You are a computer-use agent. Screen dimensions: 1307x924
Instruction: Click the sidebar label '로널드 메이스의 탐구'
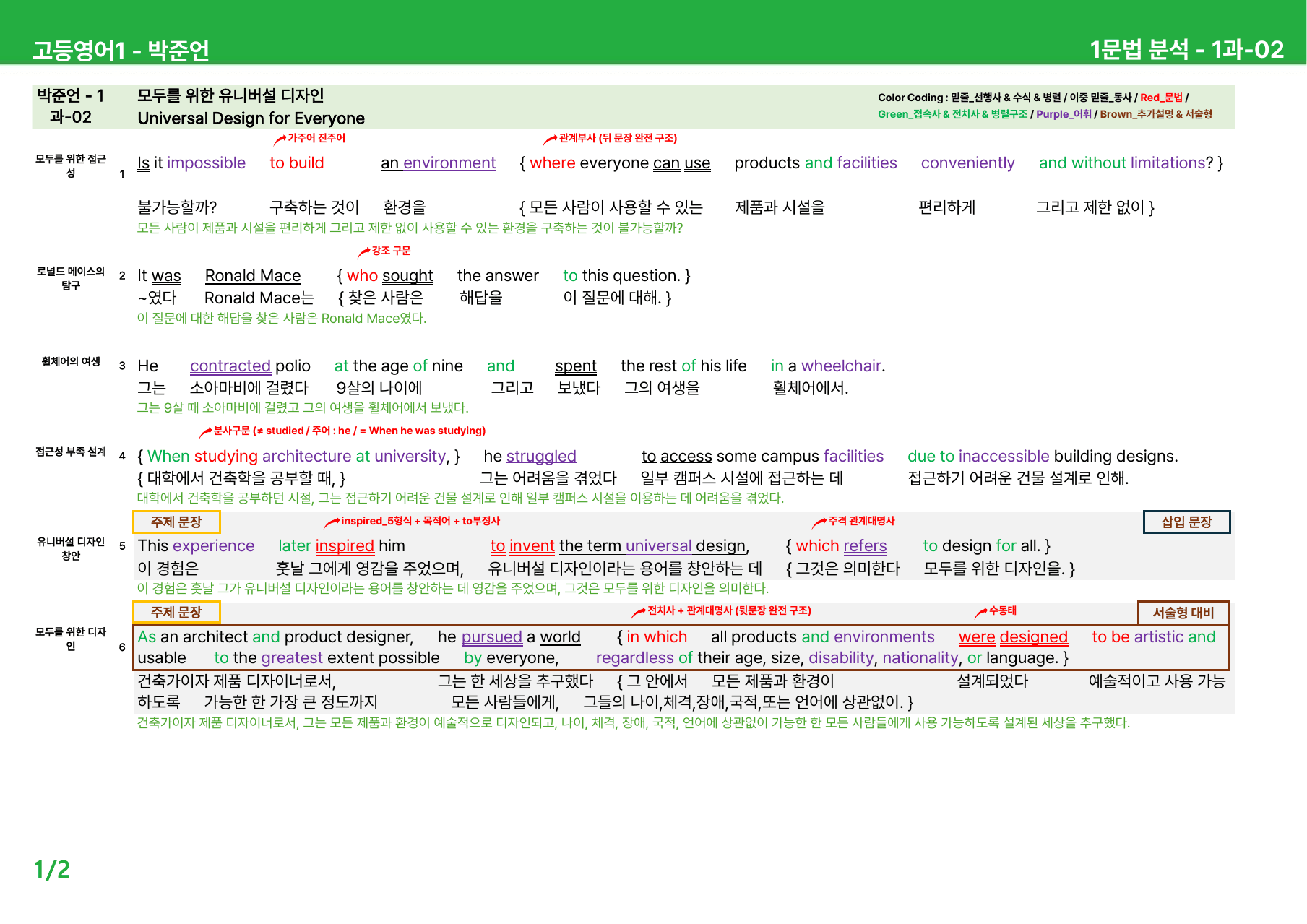point(71,278)
